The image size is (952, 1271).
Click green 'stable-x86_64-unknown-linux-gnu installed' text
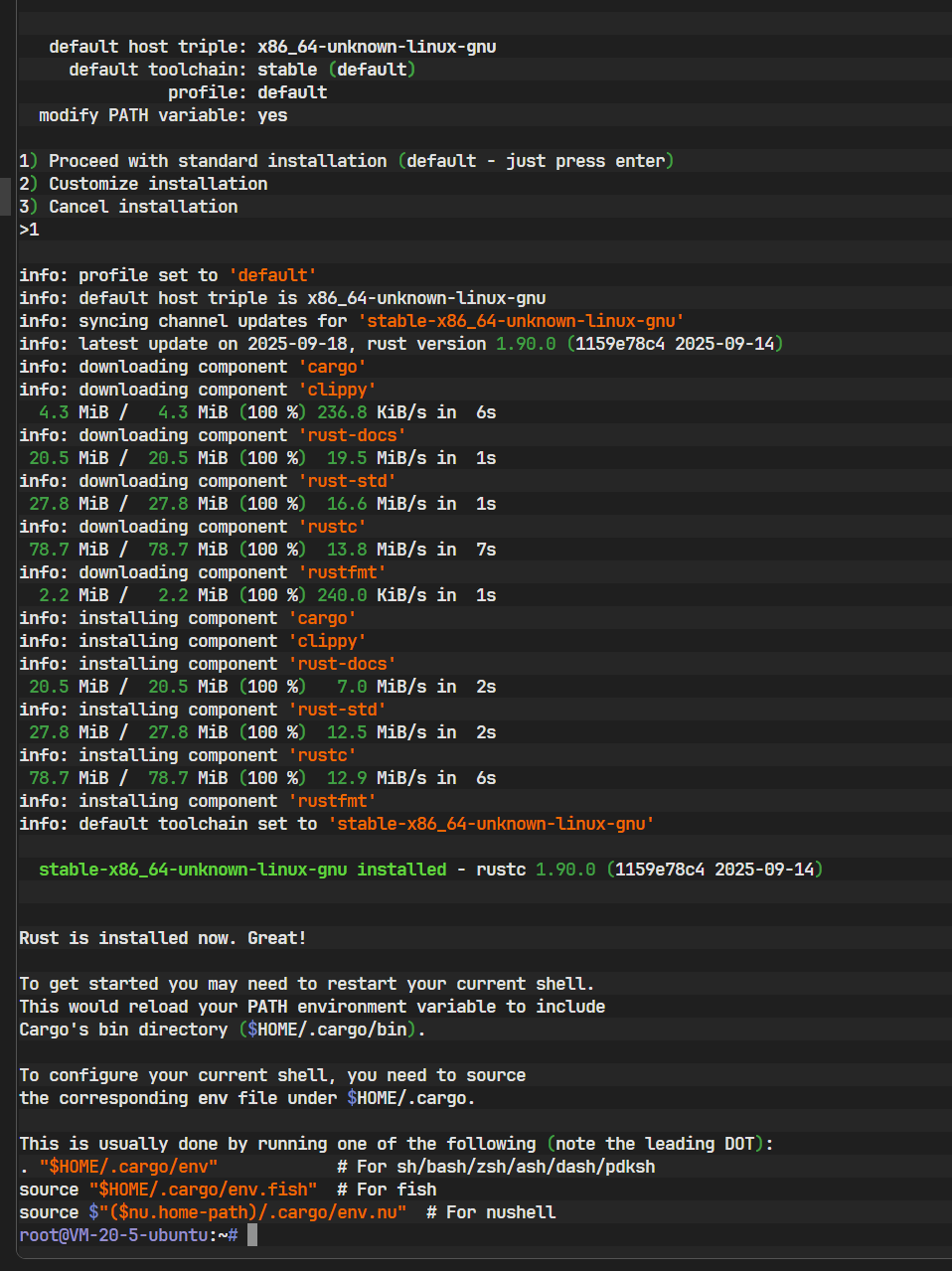point(242,870)
